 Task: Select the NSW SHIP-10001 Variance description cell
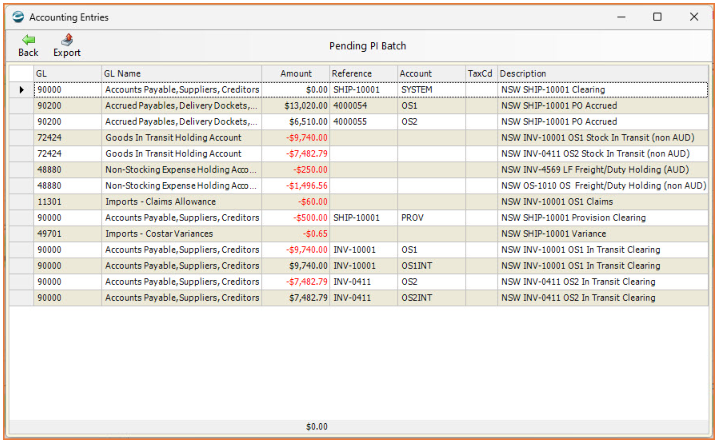pyautogui.click(x=603, y=234)
